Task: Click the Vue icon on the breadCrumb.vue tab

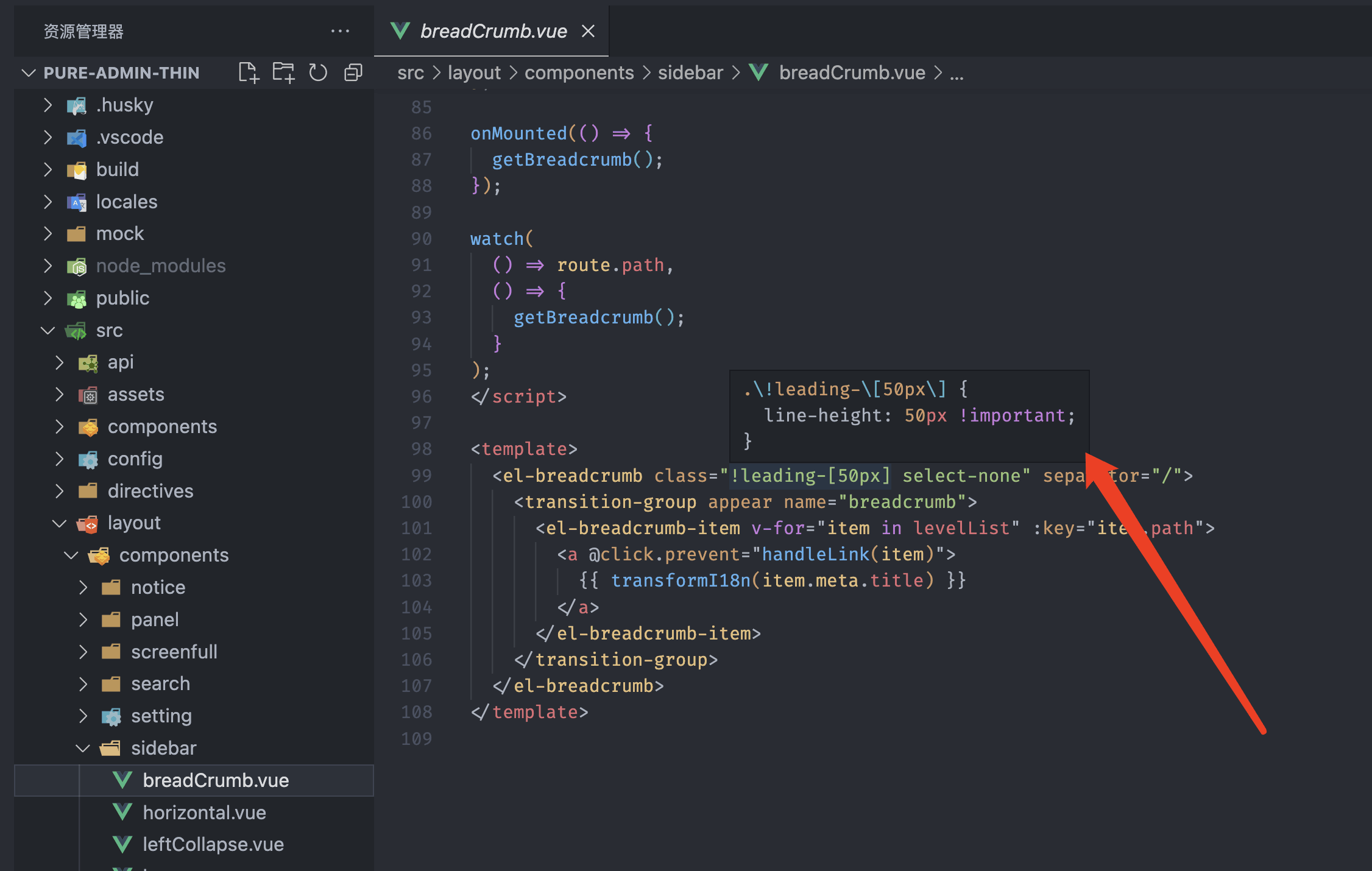Action: 400,31
